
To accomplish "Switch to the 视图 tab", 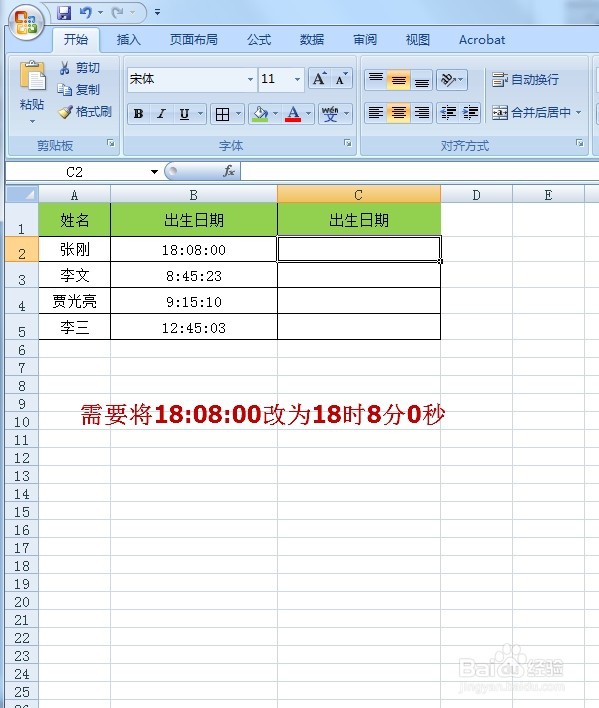I will point(418,40).
